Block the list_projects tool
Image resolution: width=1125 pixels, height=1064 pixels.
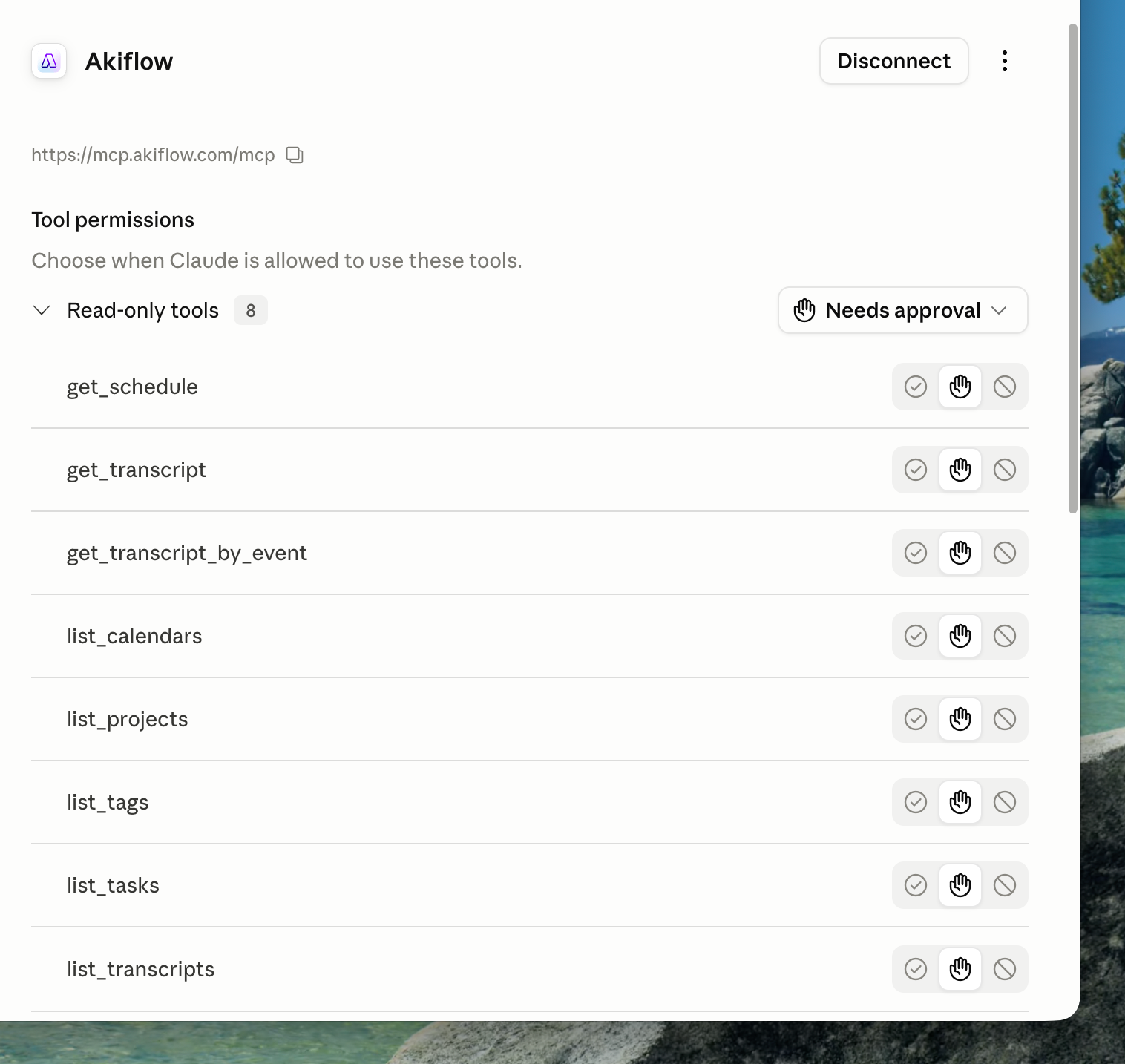coord(1005,719)
